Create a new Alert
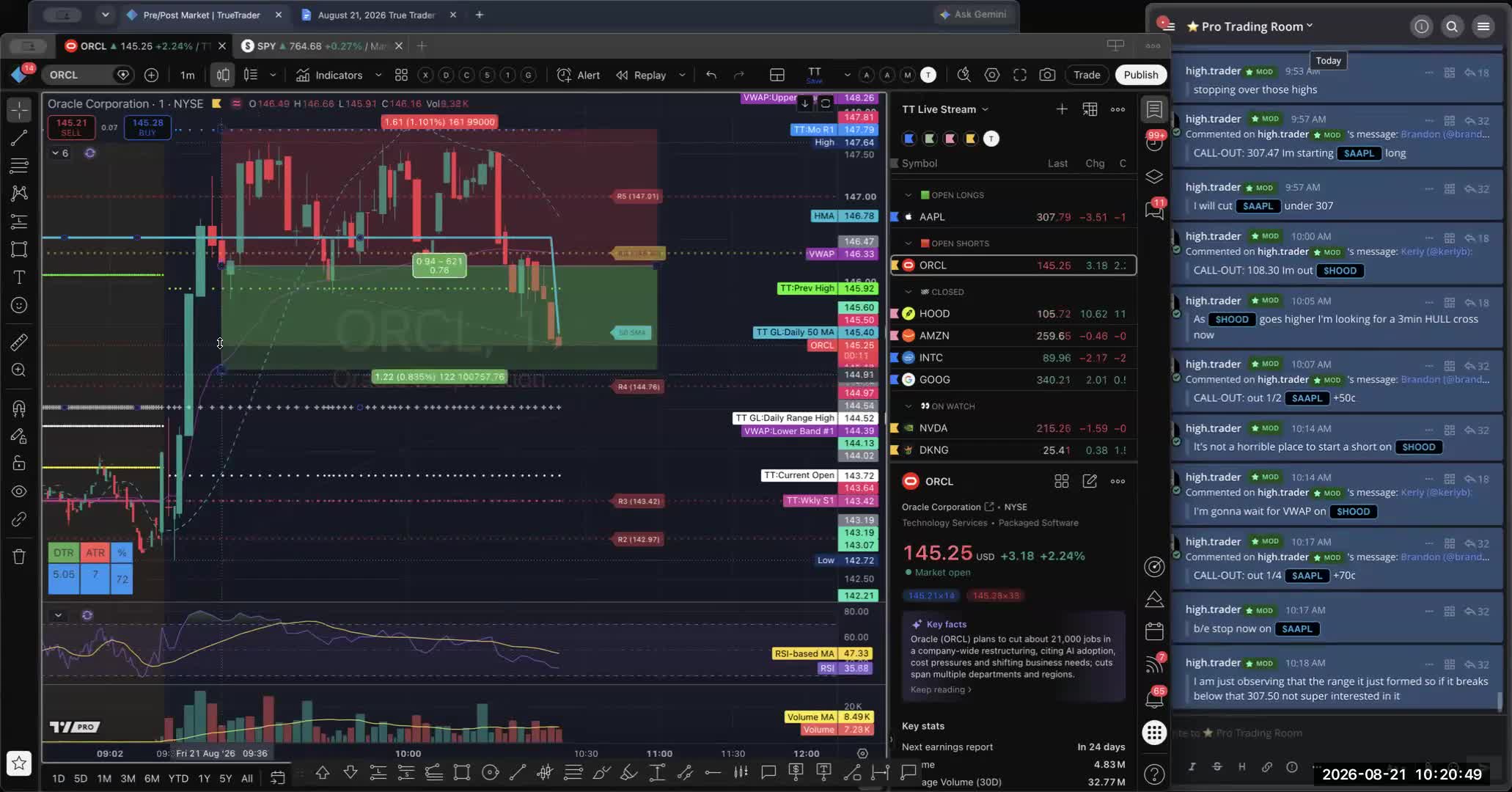Image resolution: width=1512 pixels, height=792 pixels. click(579, 75)
